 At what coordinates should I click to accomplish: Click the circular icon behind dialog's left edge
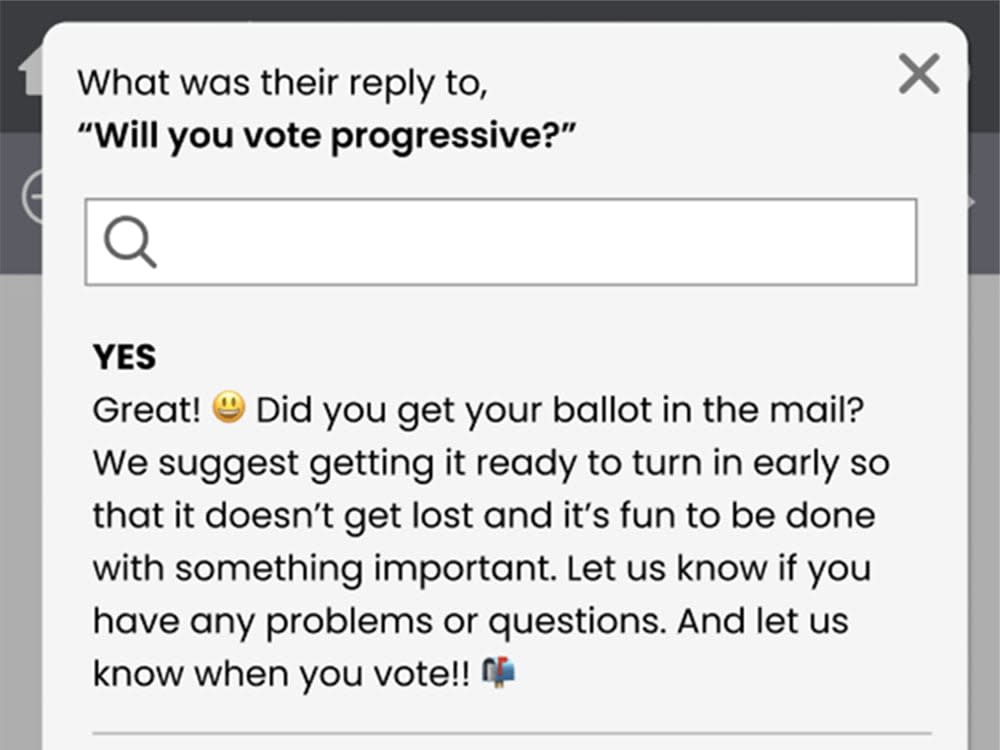[x=32, y=197]
